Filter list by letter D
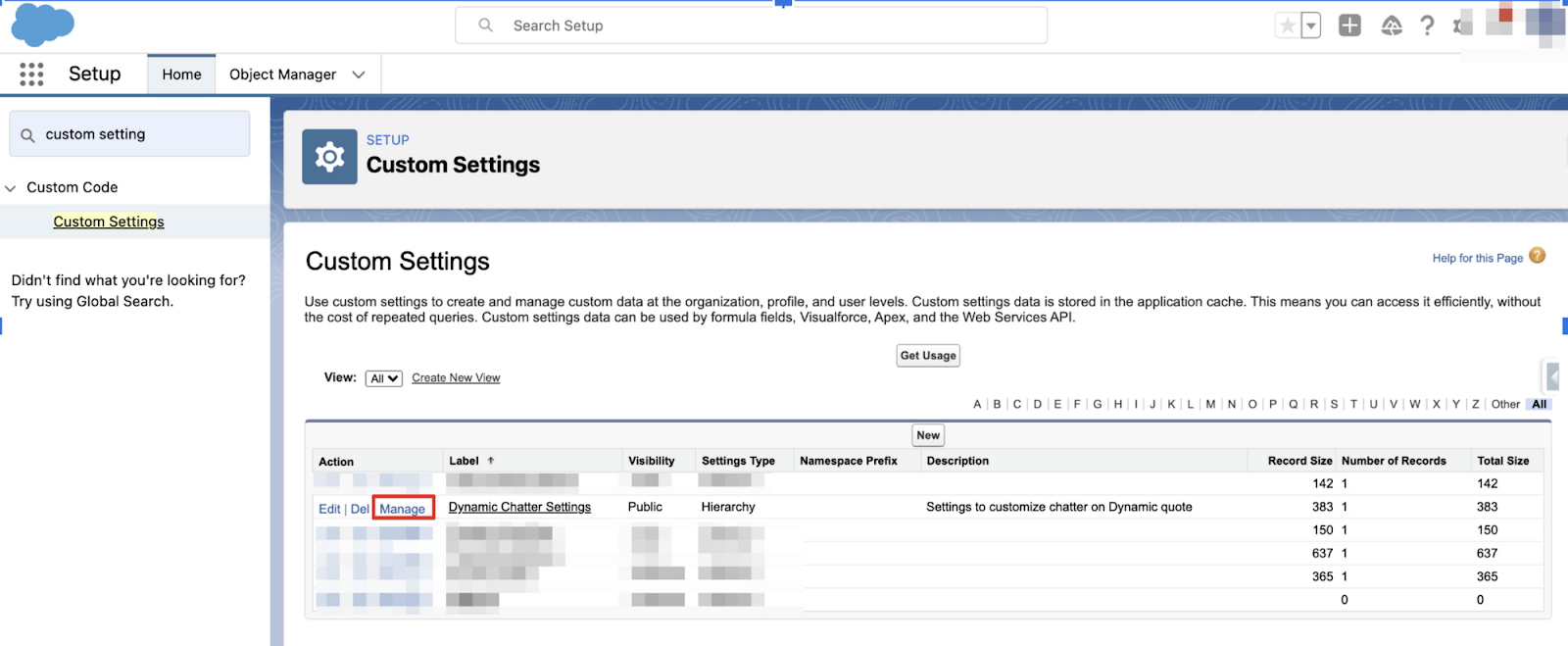 [x=1038, y=404]
